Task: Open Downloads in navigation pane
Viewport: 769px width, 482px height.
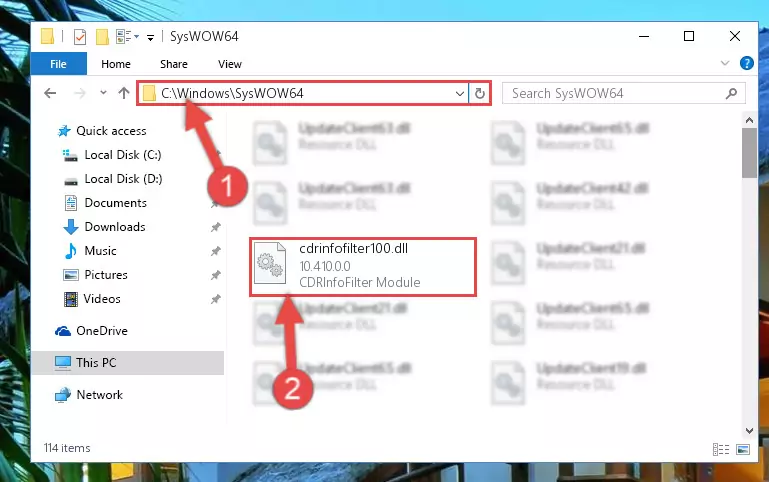Action: (115, 227)
